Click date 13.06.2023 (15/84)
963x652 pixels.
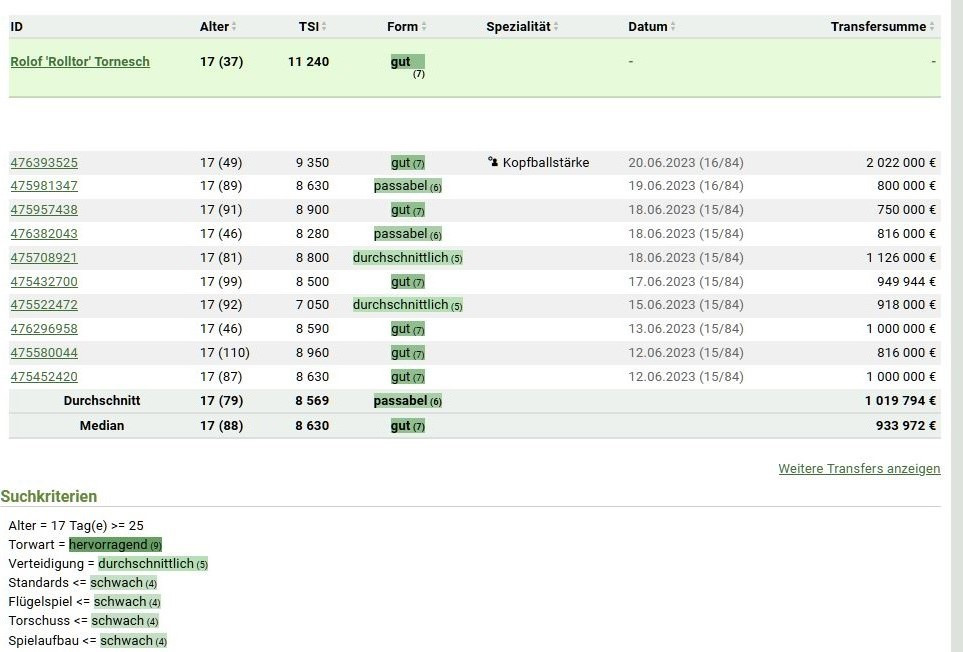685,328
